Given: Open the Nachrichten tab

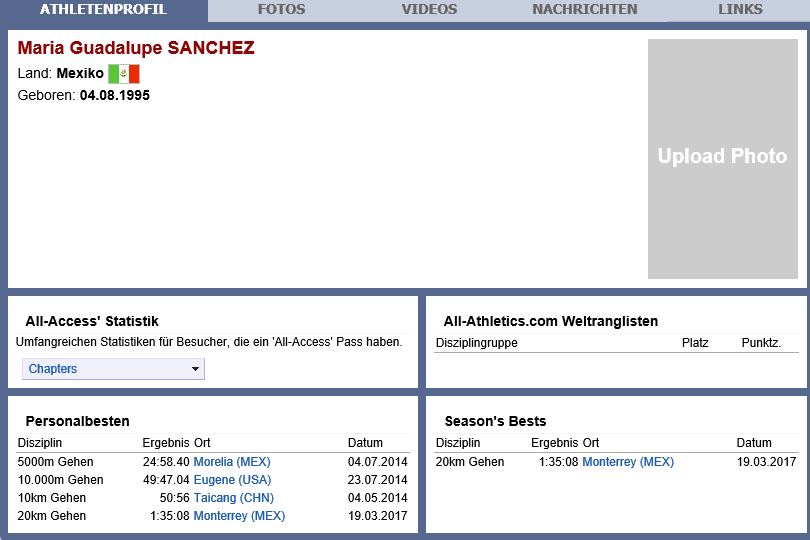Looking at the screenshot, I should coord(585,9).
